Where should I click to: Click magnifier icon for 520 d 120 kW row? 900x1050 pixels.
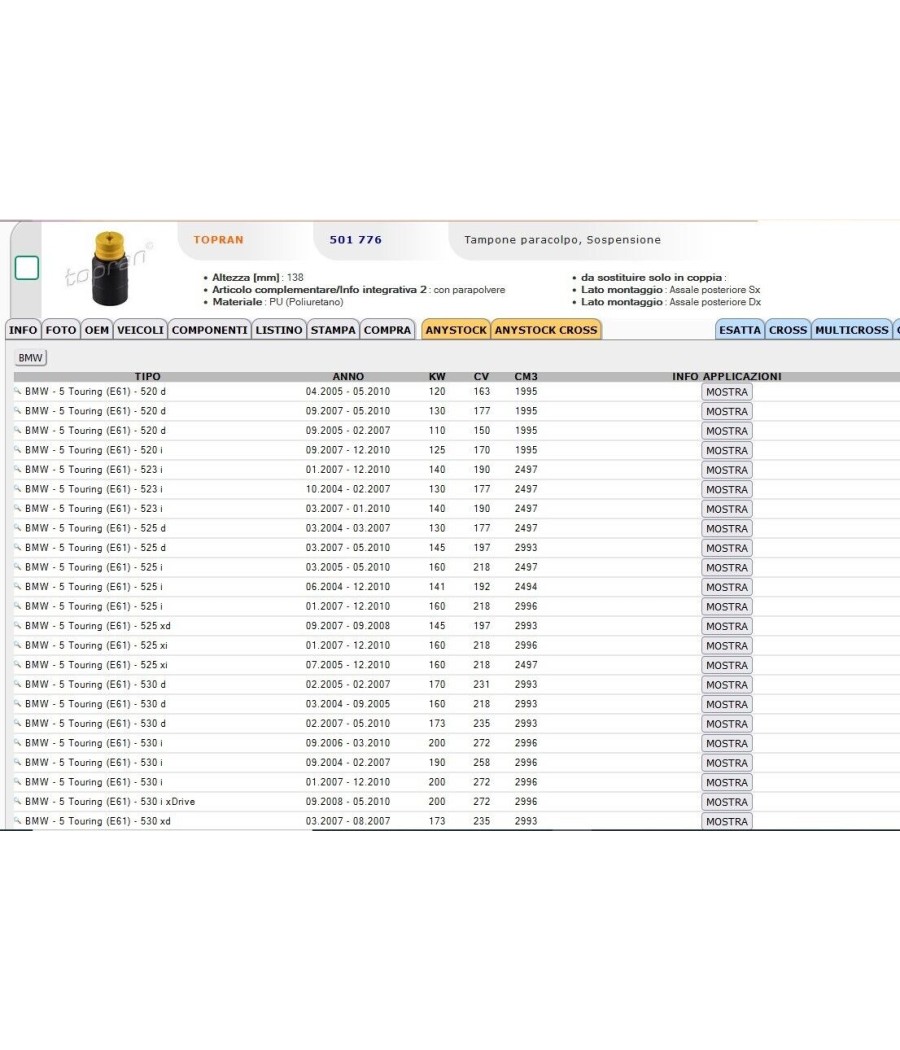point(17,391)
